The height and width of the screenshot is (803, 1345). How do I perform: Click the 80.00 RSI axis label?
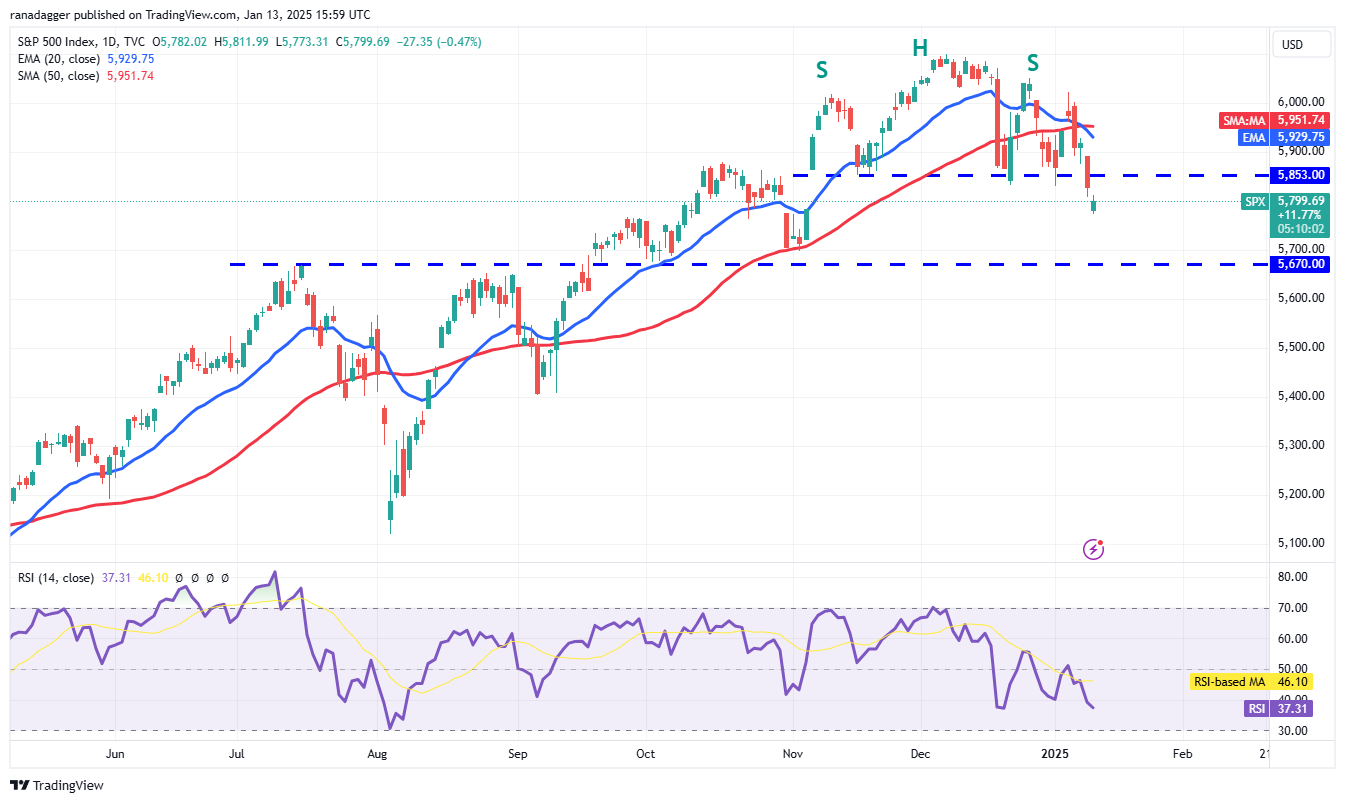(x=1292, y=577)
